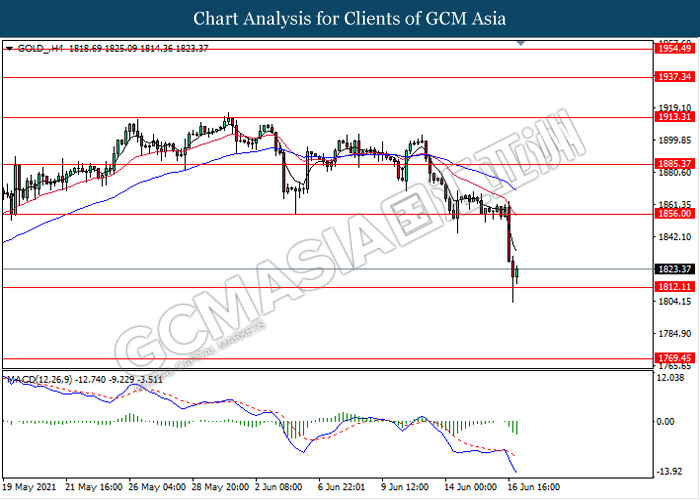
Task: Click the latest green candlestick on chart
Action: (517, 273)
